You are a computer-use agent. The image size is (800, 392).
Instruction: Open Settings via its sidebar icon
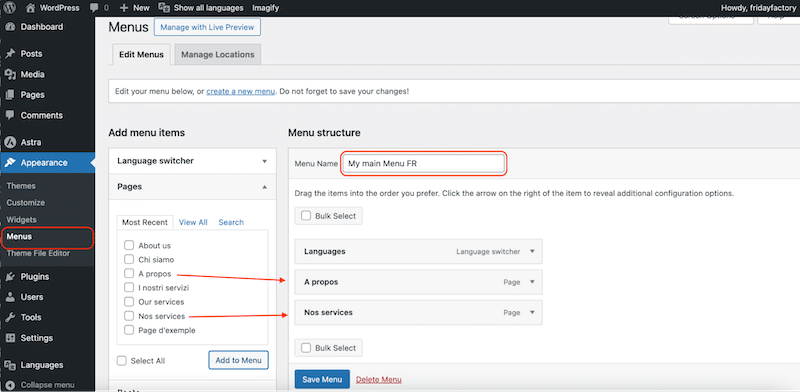(x=10, y=338)
